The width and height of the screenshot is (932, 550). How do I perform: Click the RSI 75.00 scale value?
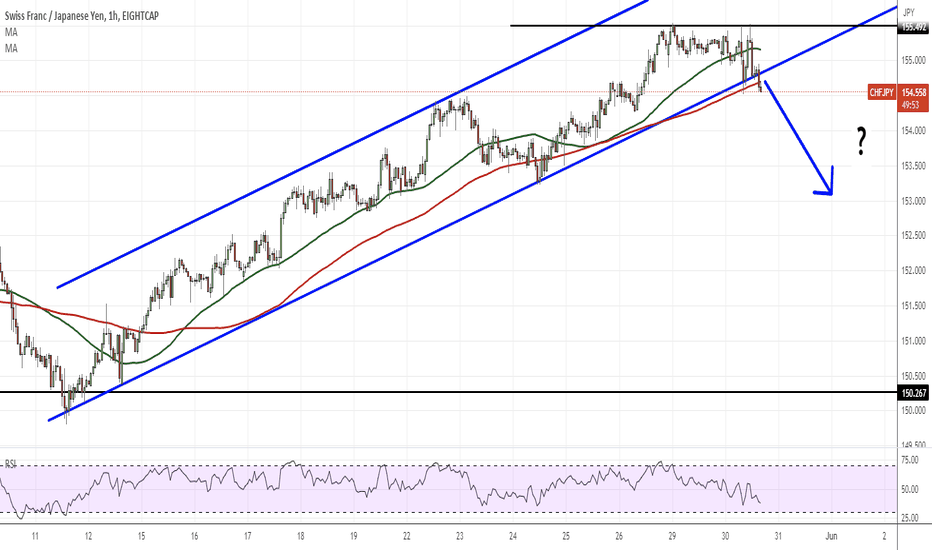910,460
